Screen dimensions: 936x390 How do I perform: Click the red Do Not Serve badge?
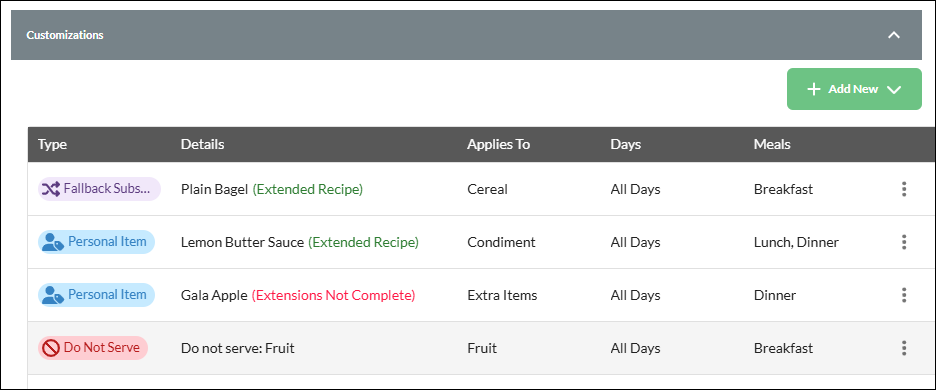(x=93, y=348)
